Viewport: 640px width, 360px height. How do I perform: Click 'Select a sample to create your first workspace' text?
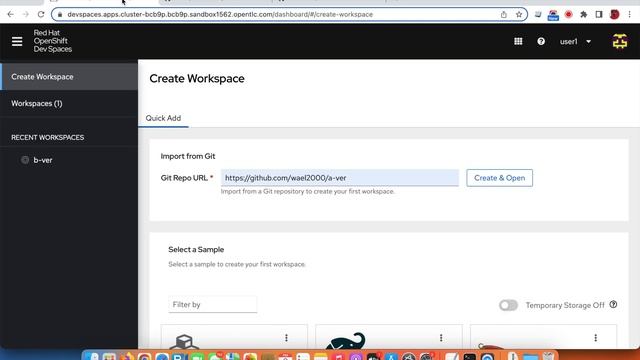pos(237,264)
